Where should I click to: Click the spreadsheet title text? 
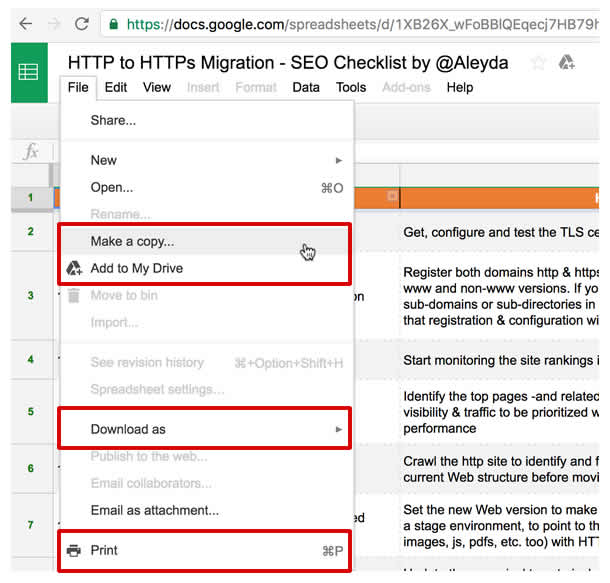[x=288, y=63]
